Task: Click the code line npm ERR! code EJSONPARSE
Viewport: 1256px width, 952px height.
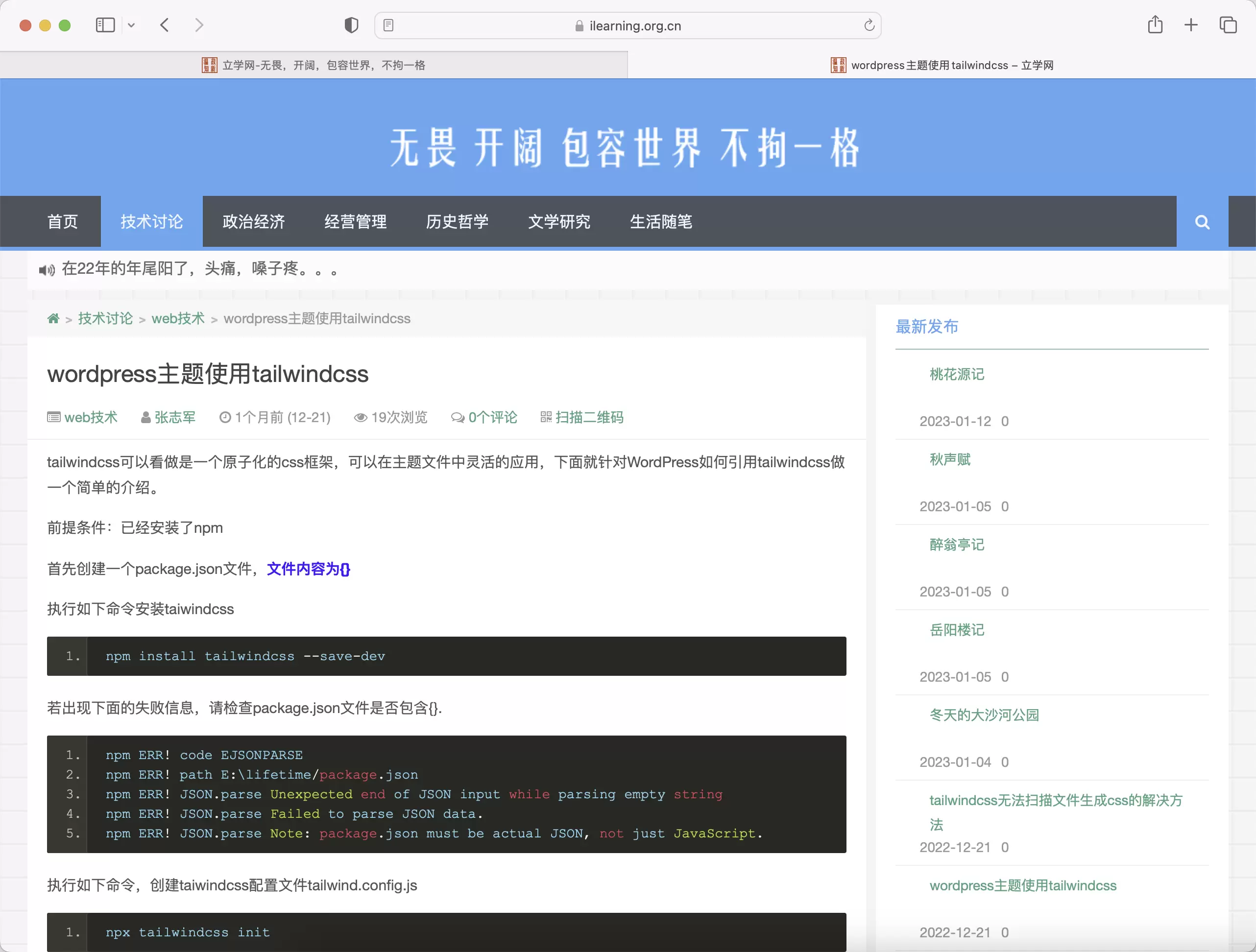Action: (204, 755)
